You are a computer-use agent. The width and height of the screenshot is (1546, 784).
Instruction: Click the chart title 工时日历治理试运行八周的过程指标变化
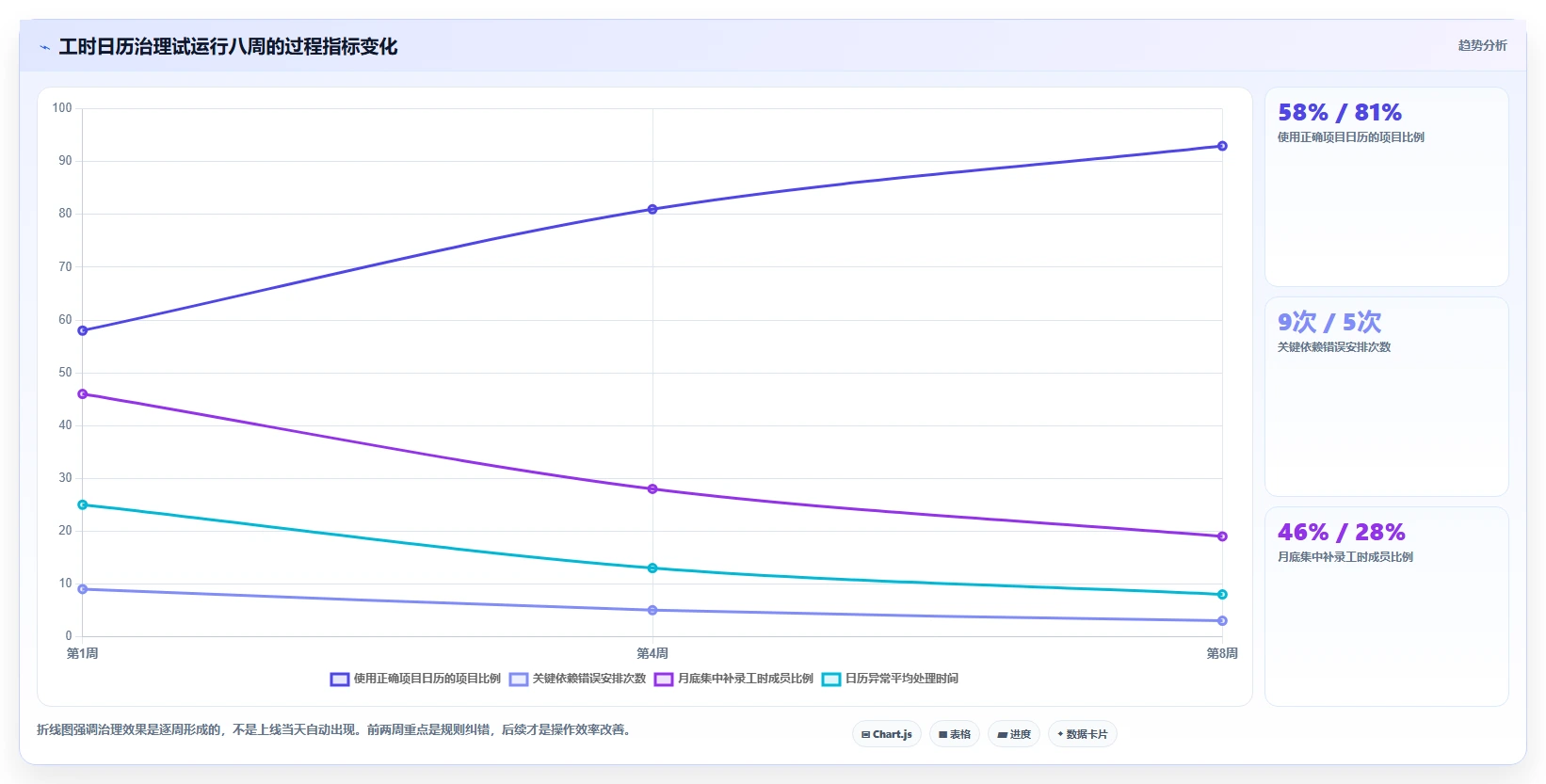pyautogui.click(x=228, y=46)
